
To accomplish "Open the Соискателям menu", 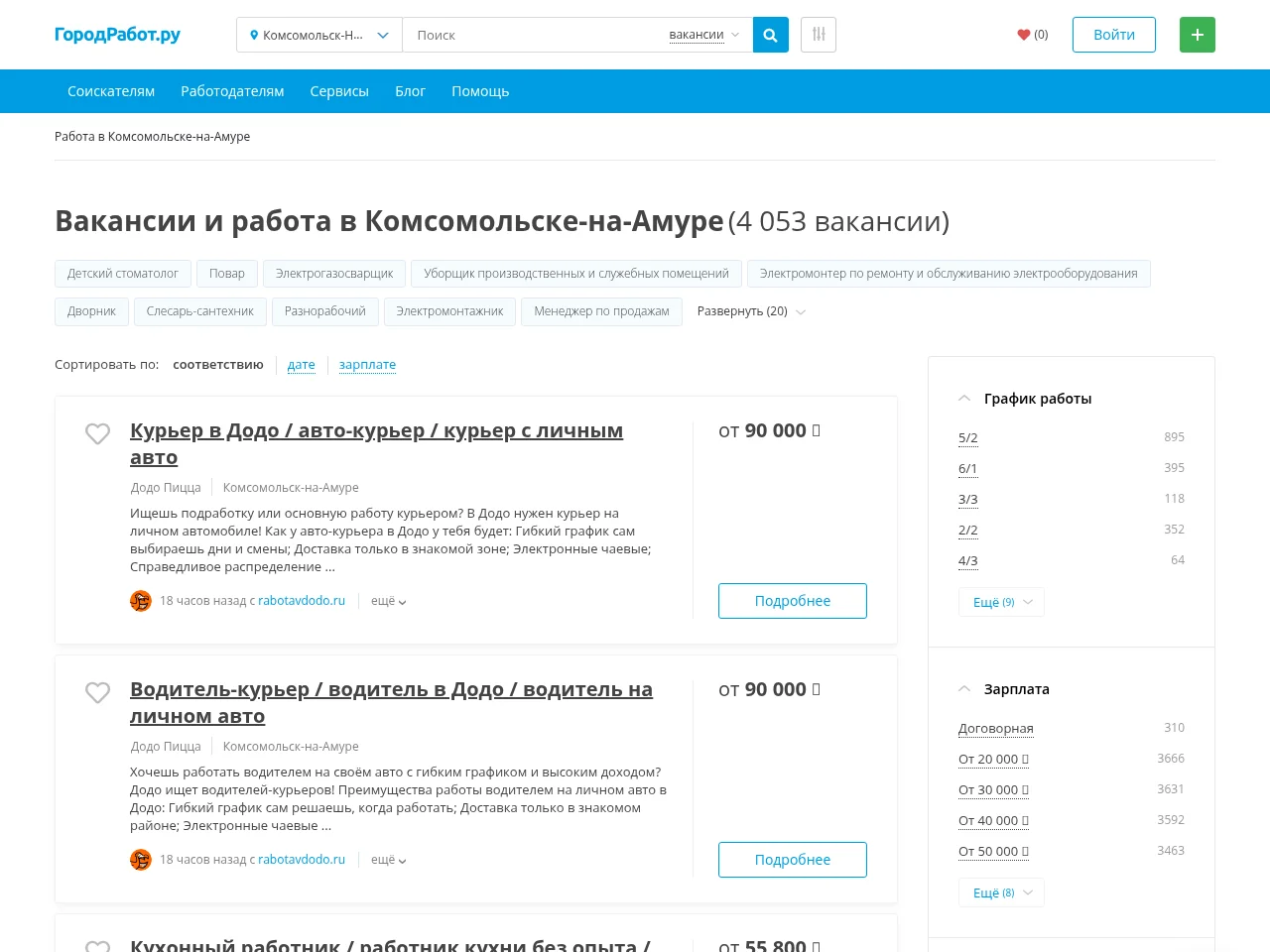I will (x=111, y=91).
